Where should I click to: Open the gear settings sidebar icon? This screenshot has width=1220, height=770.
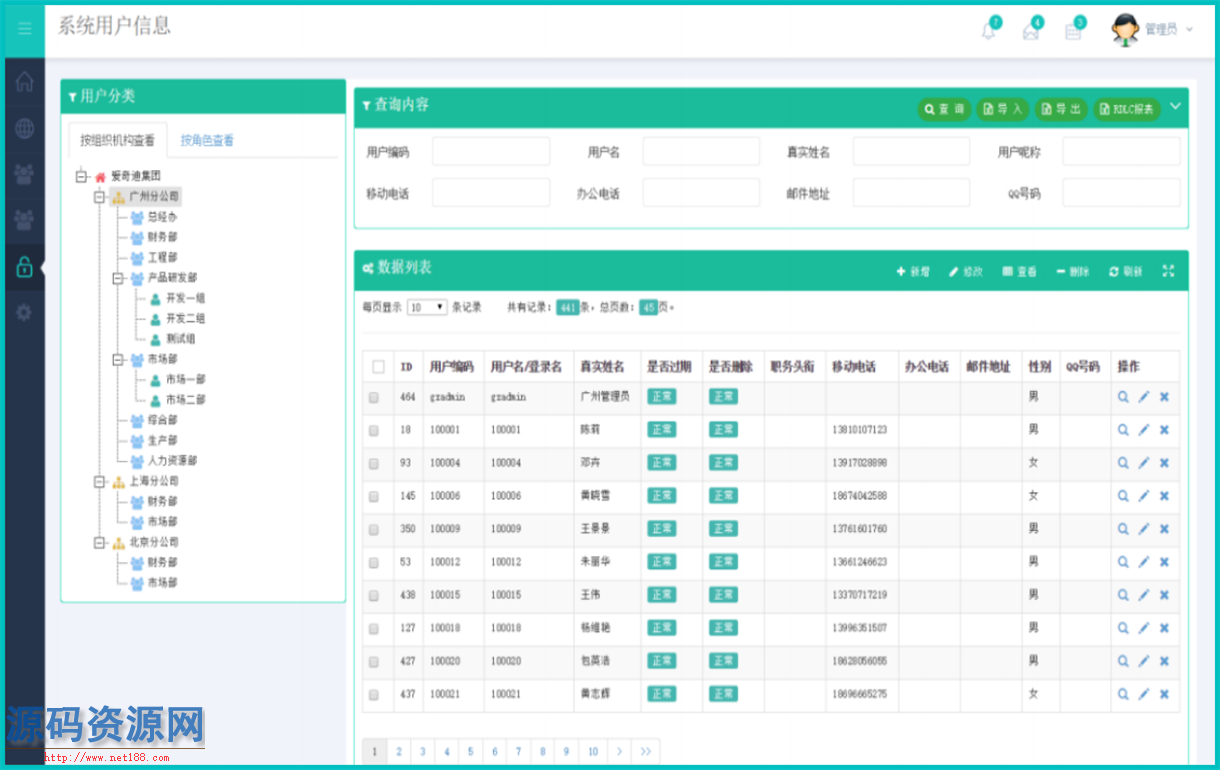pyautogui.click(x=25, y=313)
